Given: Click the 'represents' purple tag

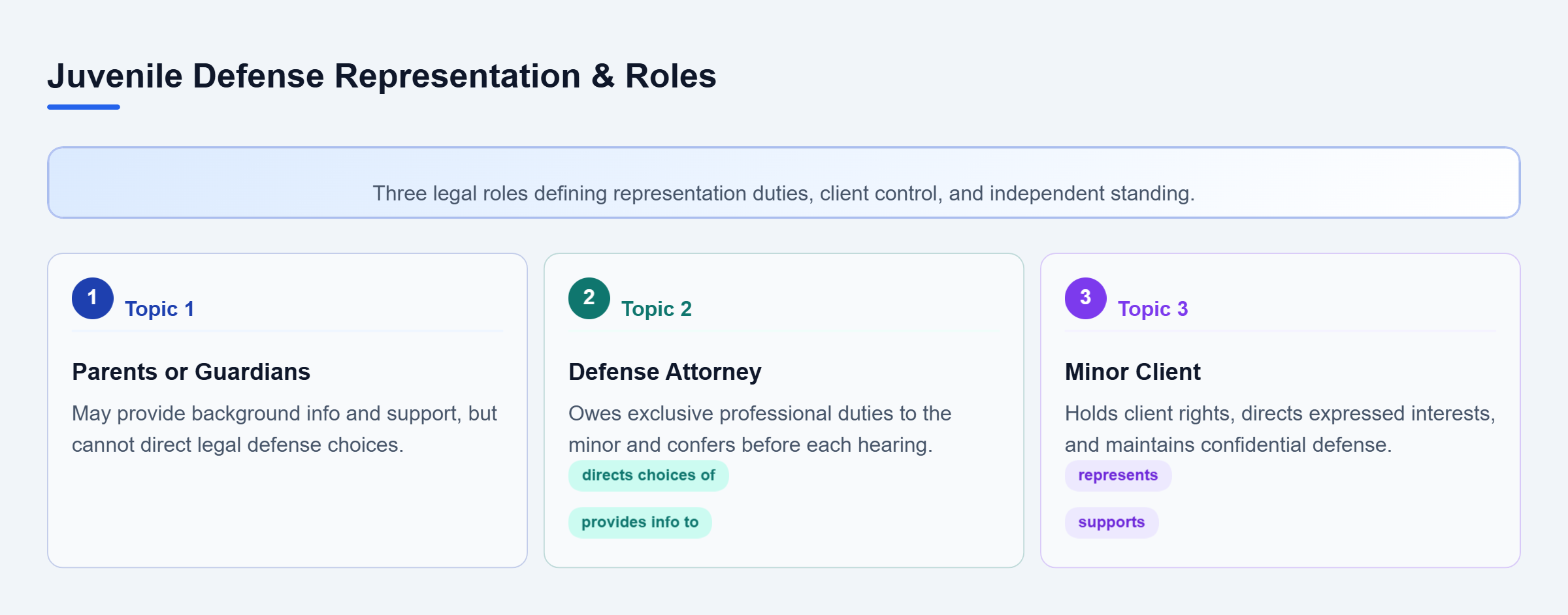Looking at the screenshot, I should (1118, 475).
